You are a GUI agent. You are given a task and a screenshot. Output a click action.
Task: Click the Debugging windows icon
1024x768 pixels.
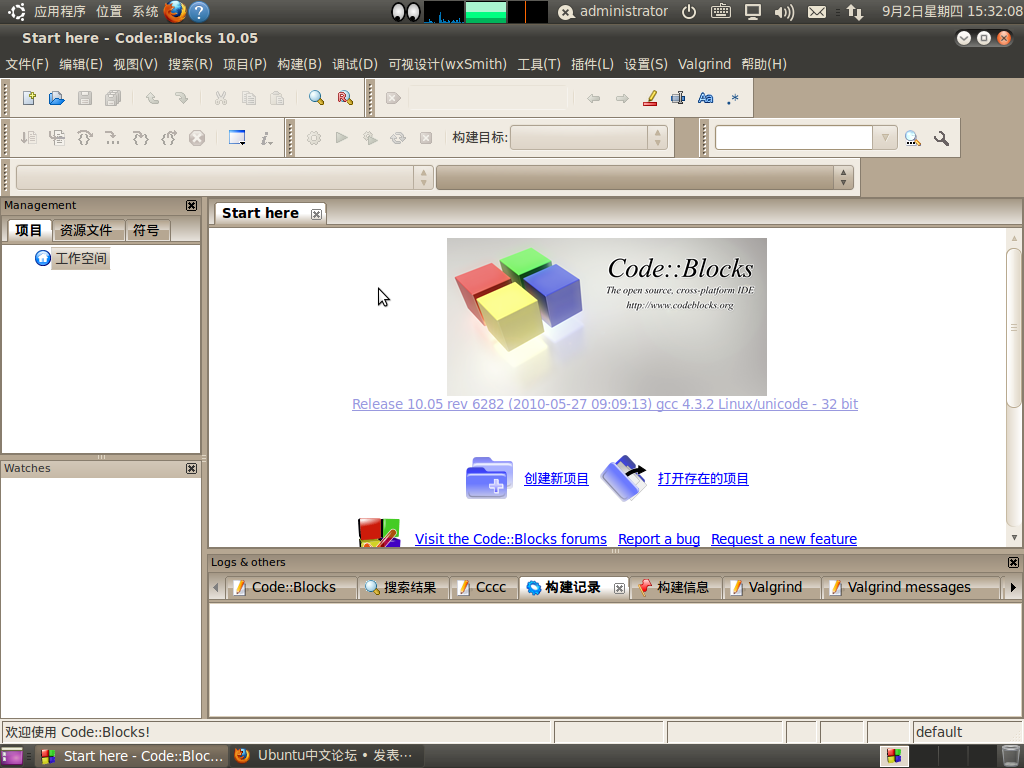237,138
